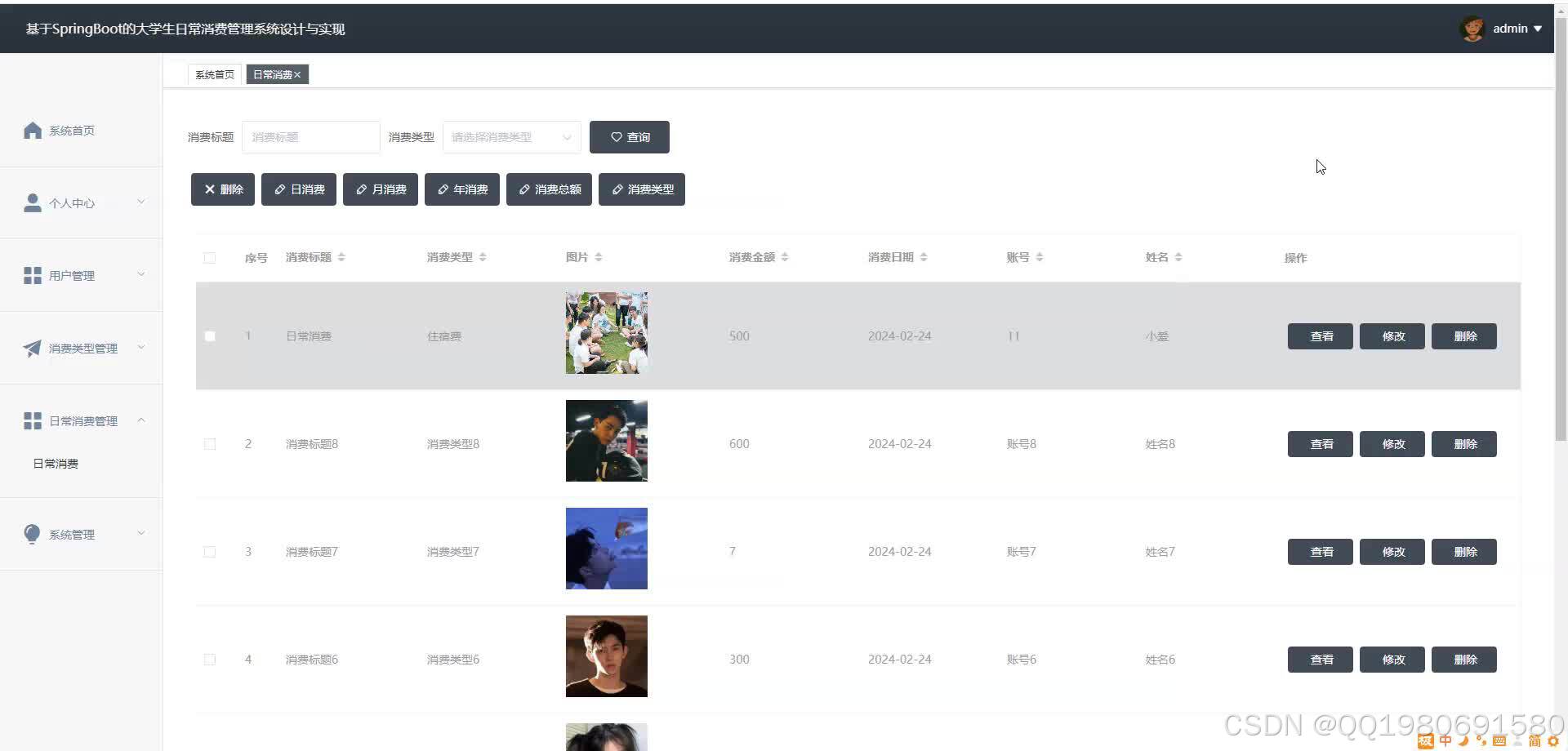
Task: Open the 消费标题7 row thumbnail image
Action: coord(607,549)
